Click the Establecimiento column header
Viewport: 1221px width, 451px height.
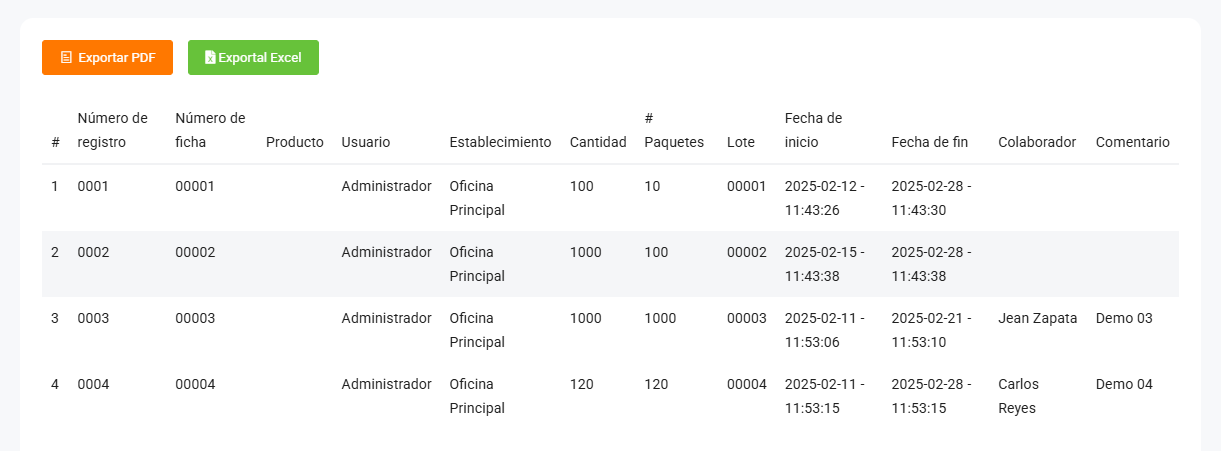[500, 142]
